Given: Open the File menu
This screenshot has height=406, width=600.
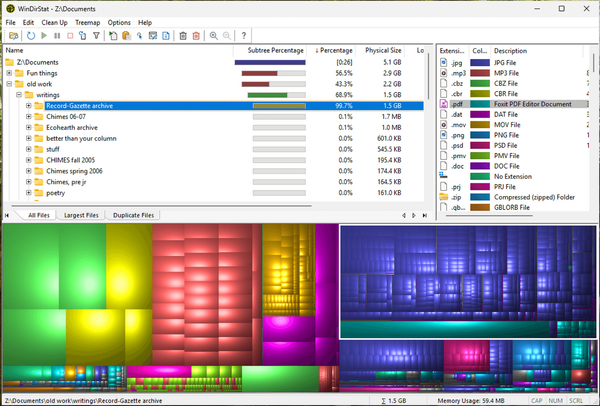Looking at the screenshot, I should click(x=10, y=23).
